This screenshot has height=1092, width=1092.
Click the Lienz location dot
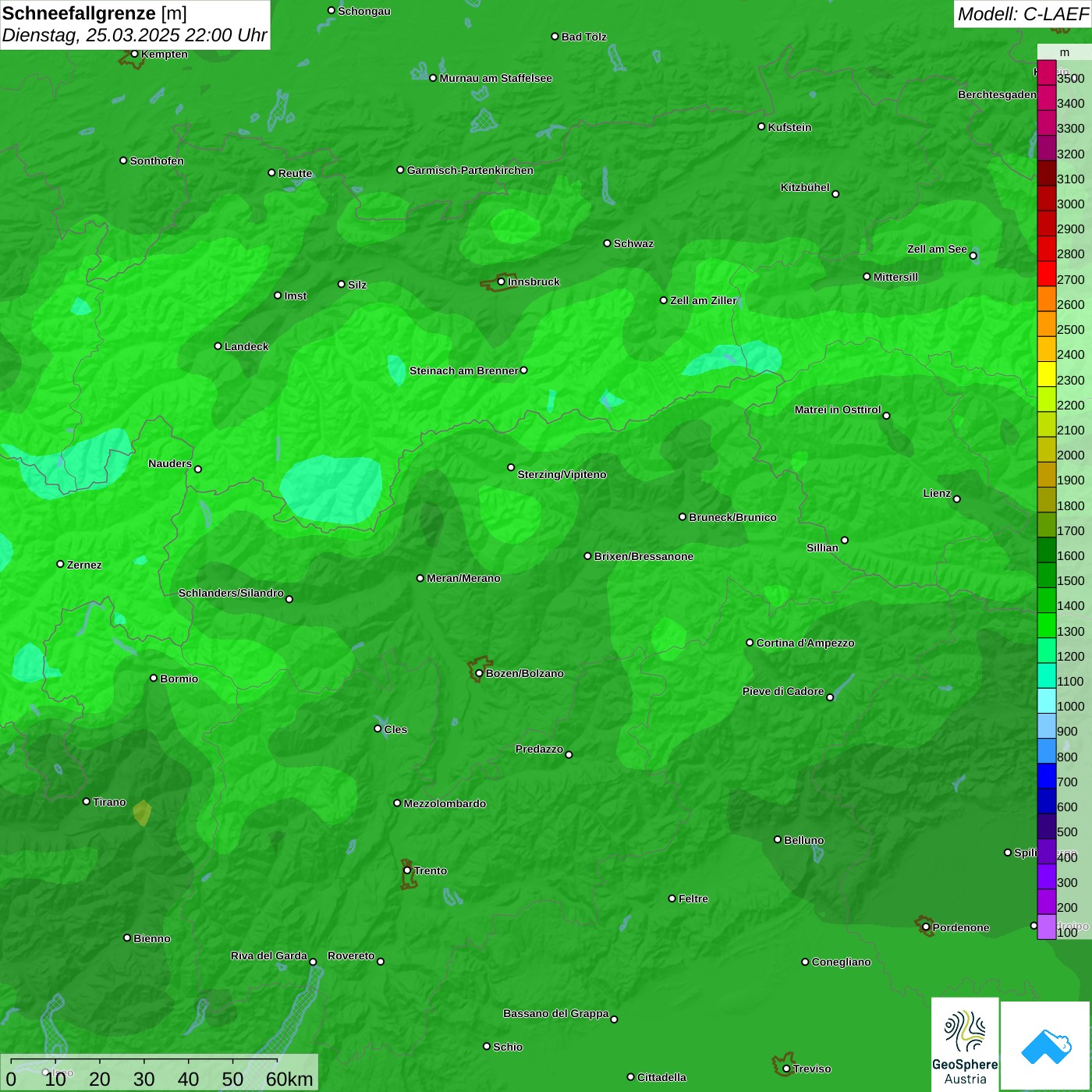[x=957, y=499]
